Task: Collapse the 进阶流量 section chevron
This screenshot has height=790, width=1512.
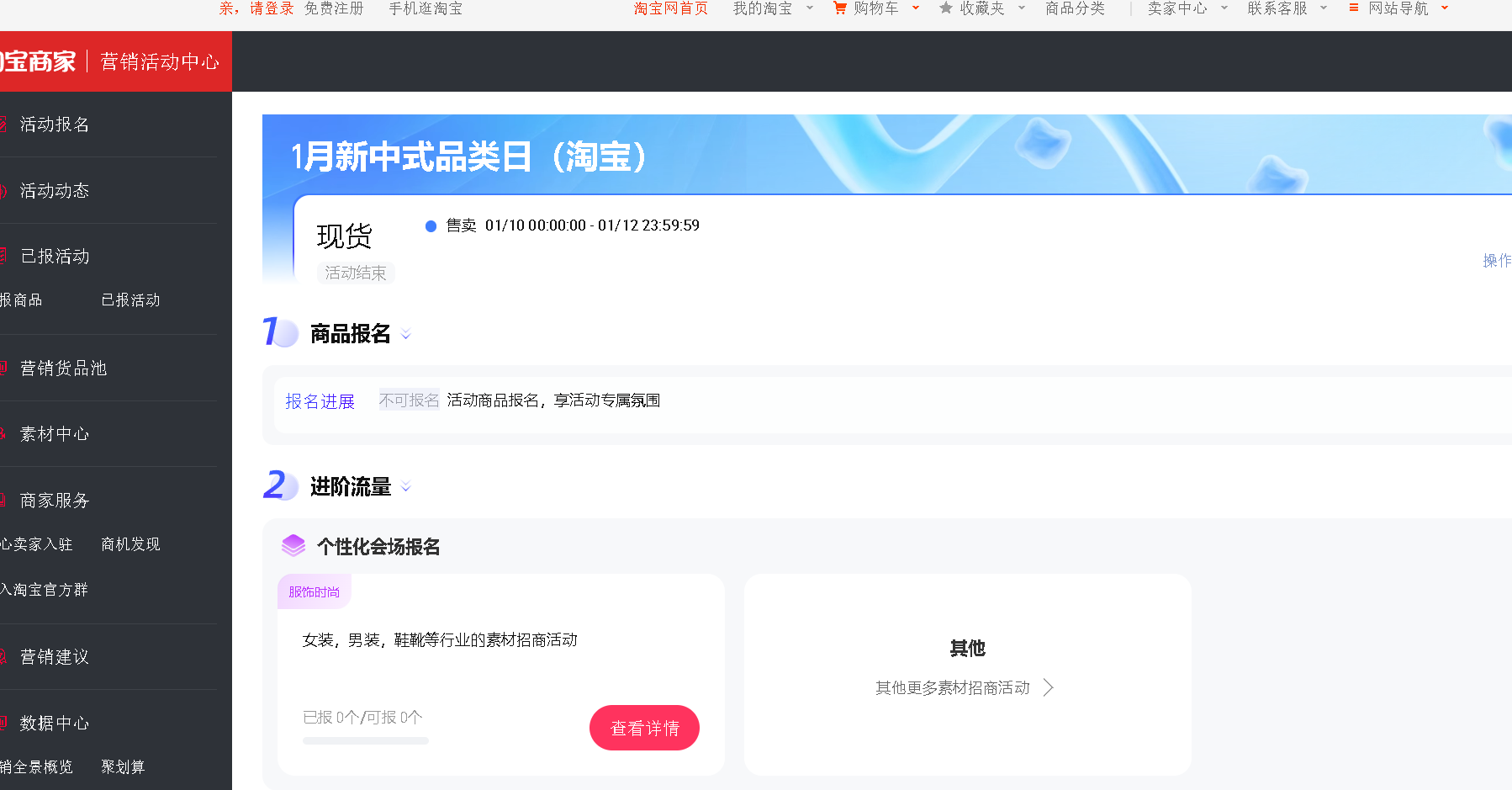Action: [x=406, y=487]
